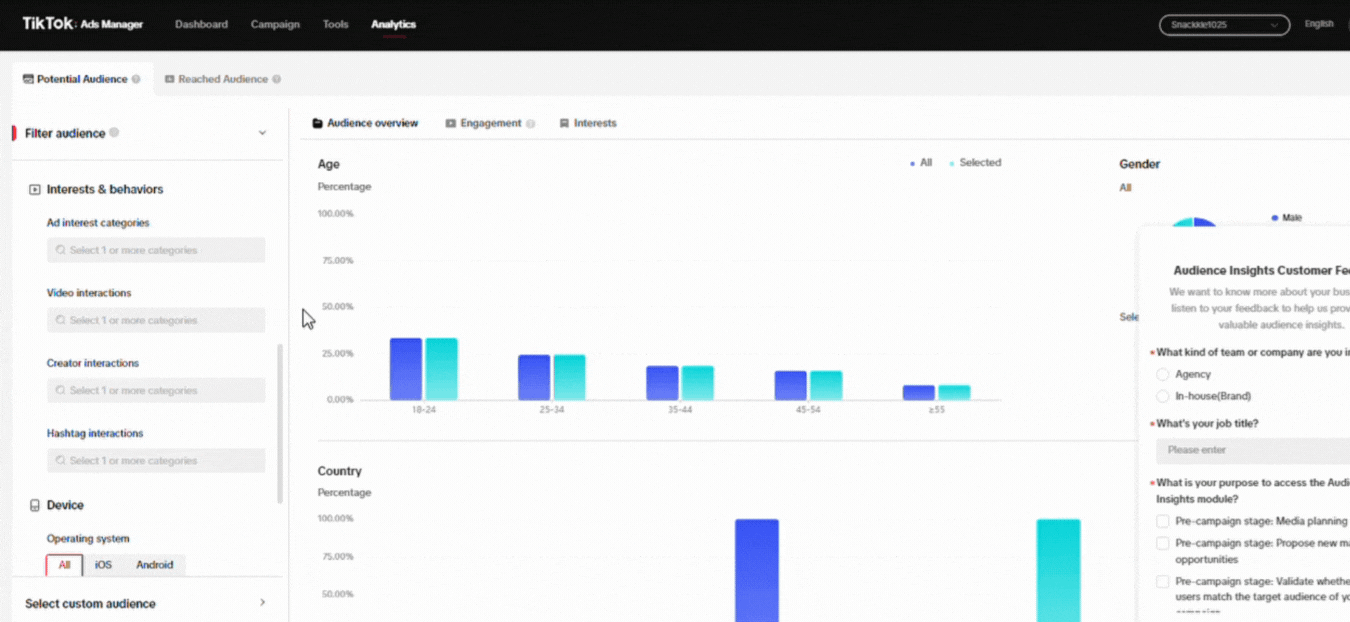1350x622 pixels.
Task: Open the Creator interactions category selector
Action: [x=156, y=390]
